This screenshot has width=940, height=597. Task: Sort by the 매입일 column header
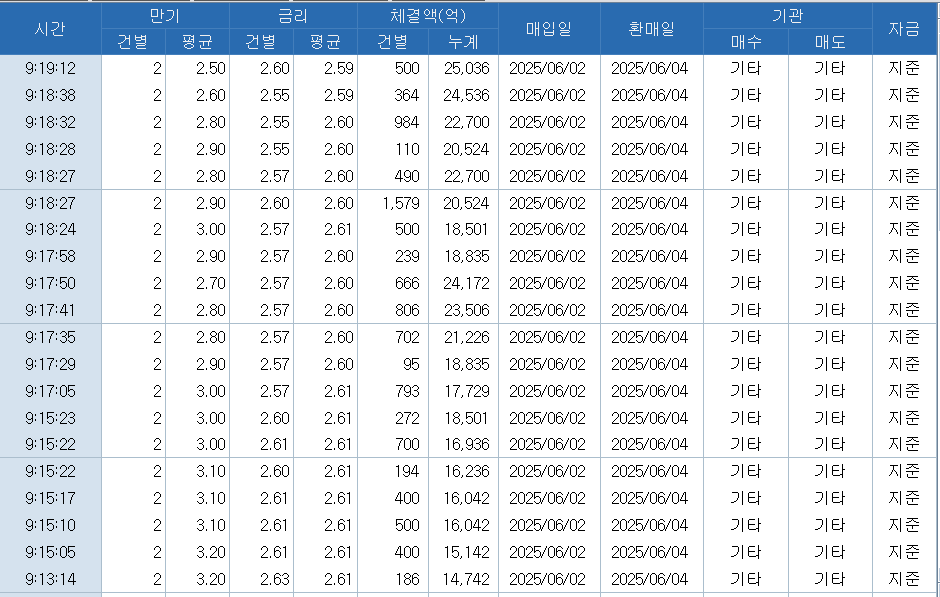(548, 29)
